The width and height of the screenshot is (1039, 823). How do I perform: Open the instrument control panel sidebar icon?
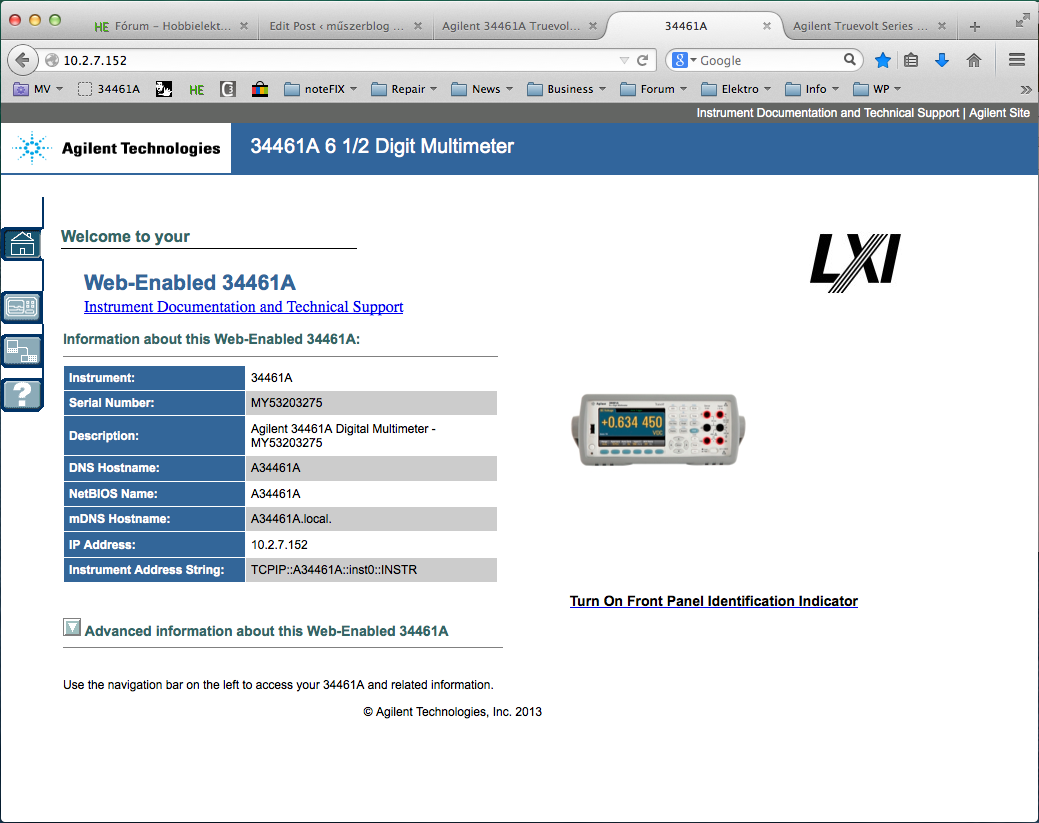coord(22,307)
